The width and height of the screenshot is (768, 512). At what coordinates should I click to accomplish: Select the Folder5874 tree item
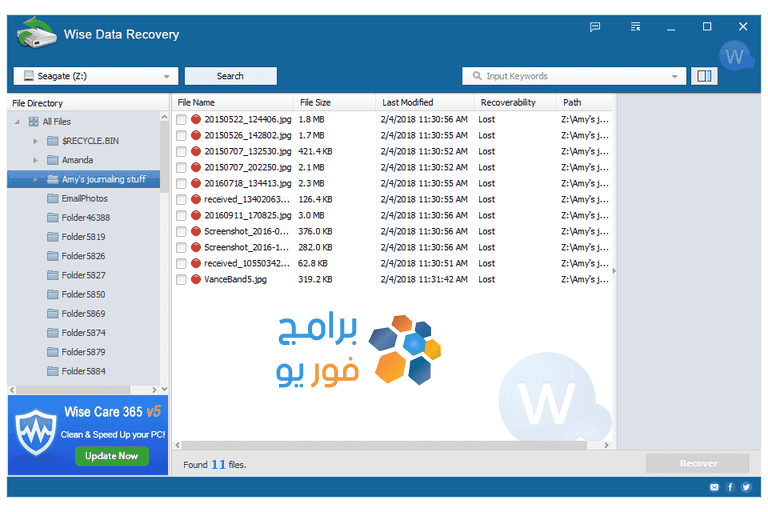[x=83, y=333]
